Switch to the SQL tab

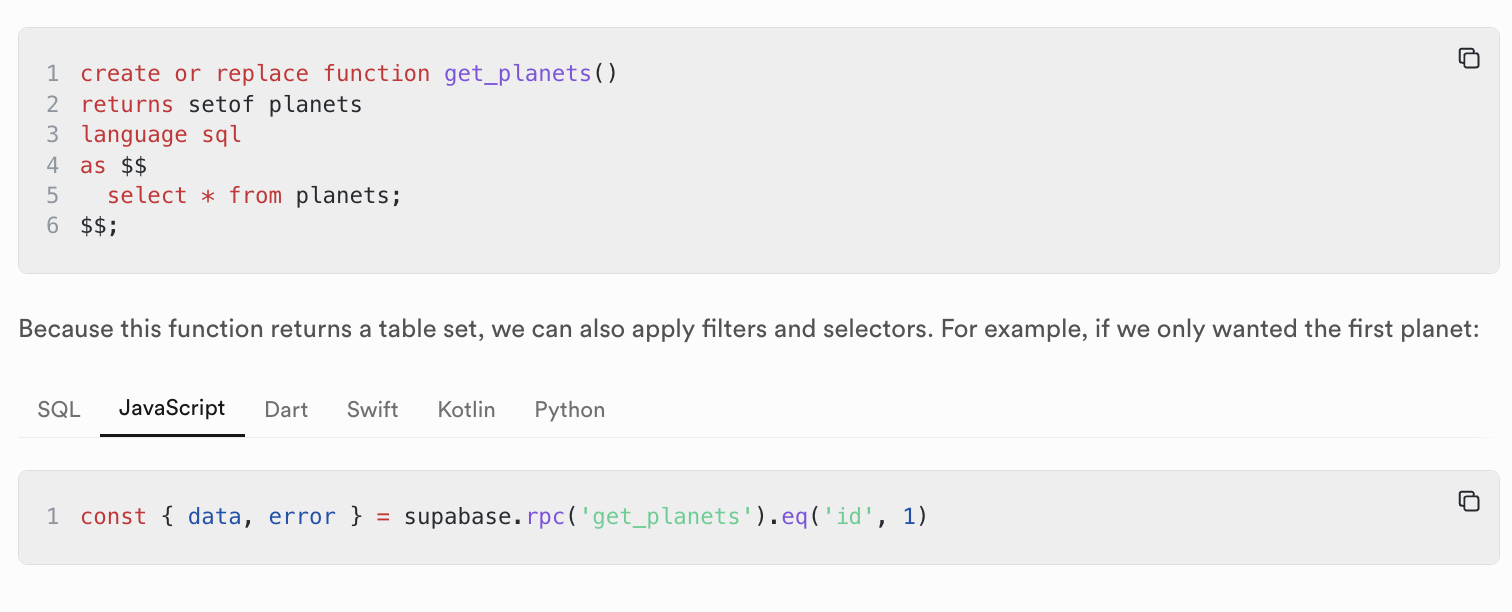pyautogui.click(x=59, y=409)
